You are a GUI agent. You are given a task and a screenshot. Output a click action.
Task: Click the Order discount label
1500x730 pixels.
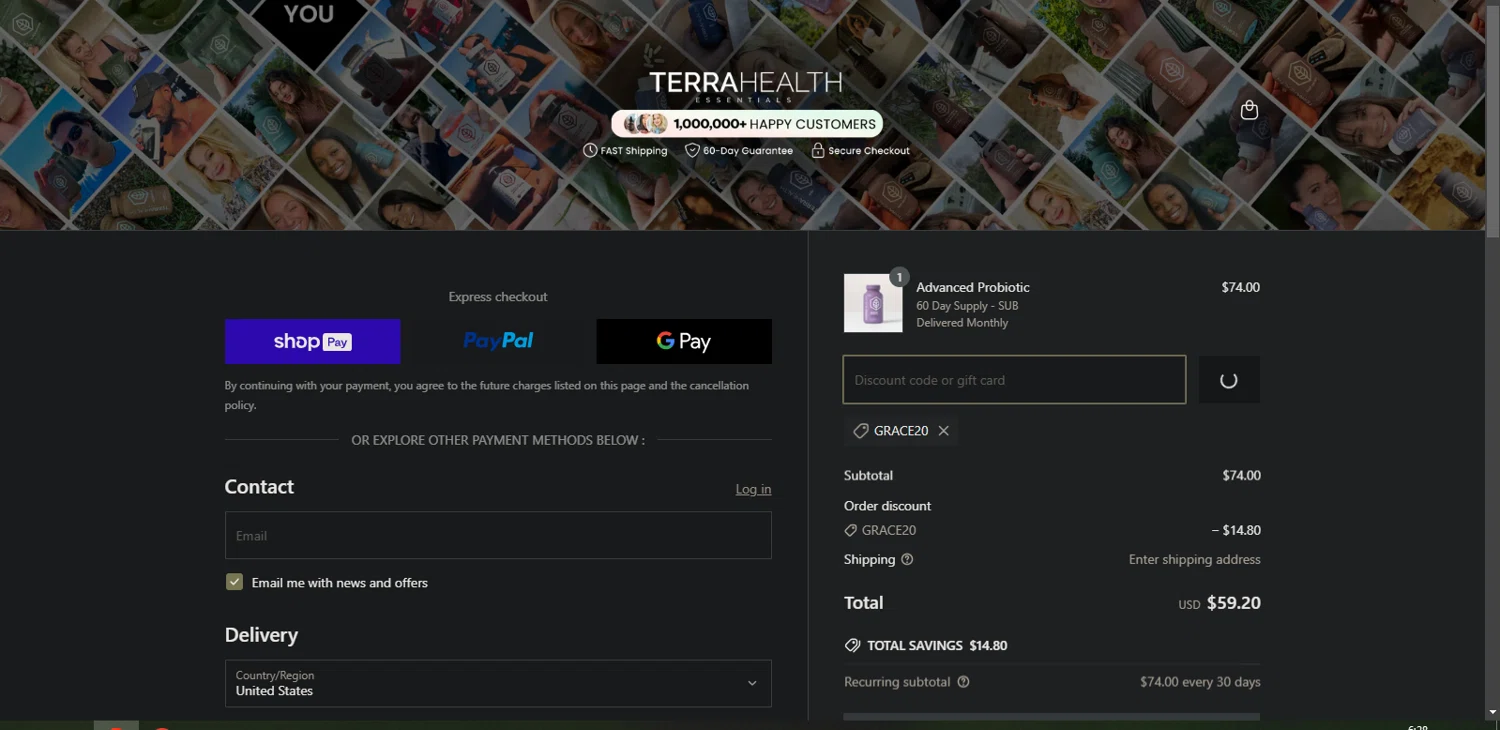coord(887,506)
